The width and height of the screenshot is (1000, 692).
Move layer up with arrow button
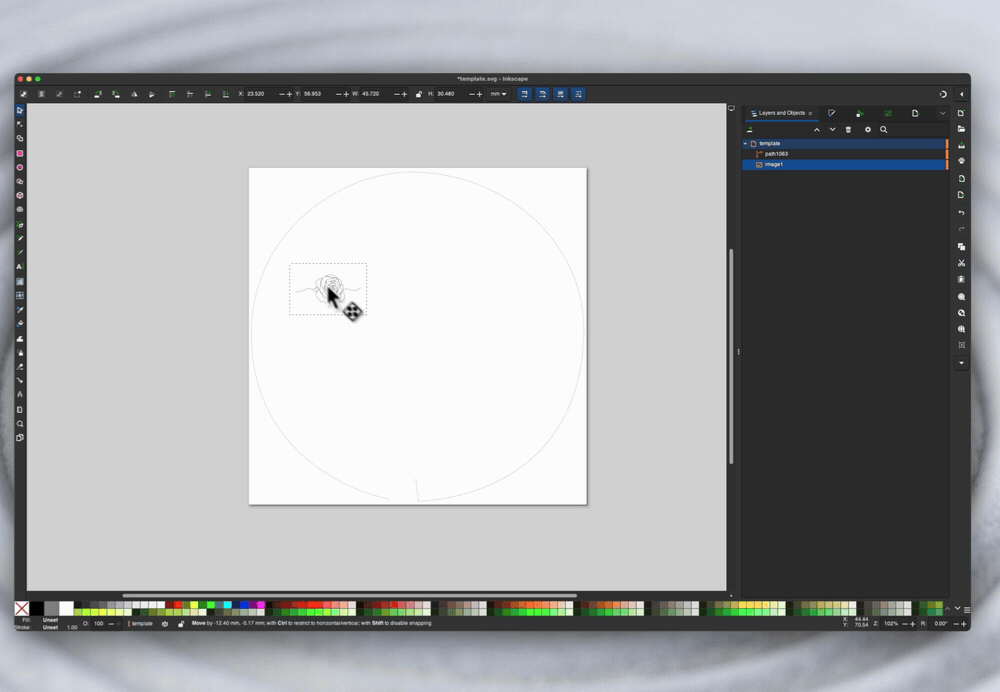816,129
